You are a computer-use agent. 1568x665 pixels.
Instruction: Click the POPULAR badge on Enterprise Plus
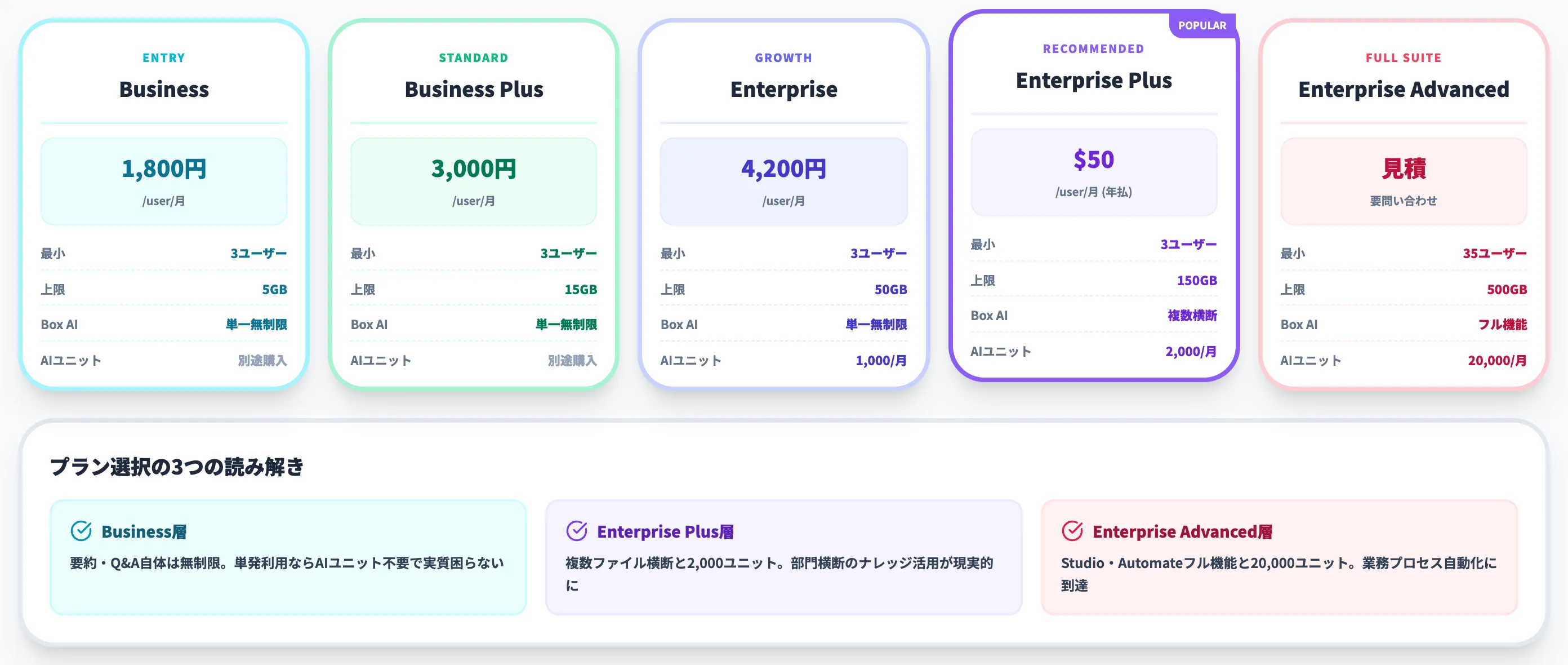click(x=1202, y=25)
